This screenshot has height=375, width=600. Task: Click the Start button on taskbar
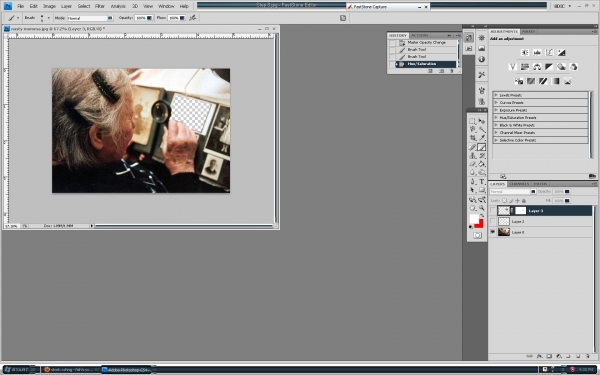(19, 370)
